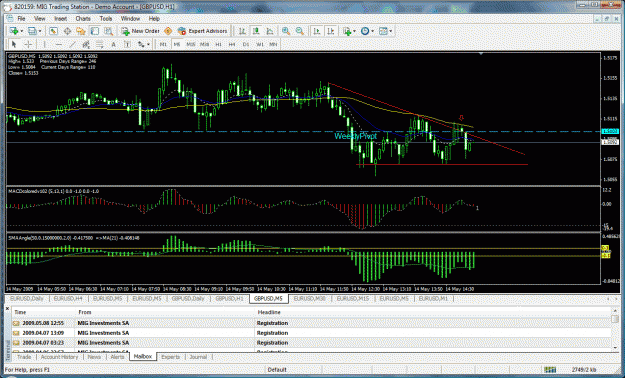Open the Window menu
Viewport: 625px width, 378px height.
[130, 18]
